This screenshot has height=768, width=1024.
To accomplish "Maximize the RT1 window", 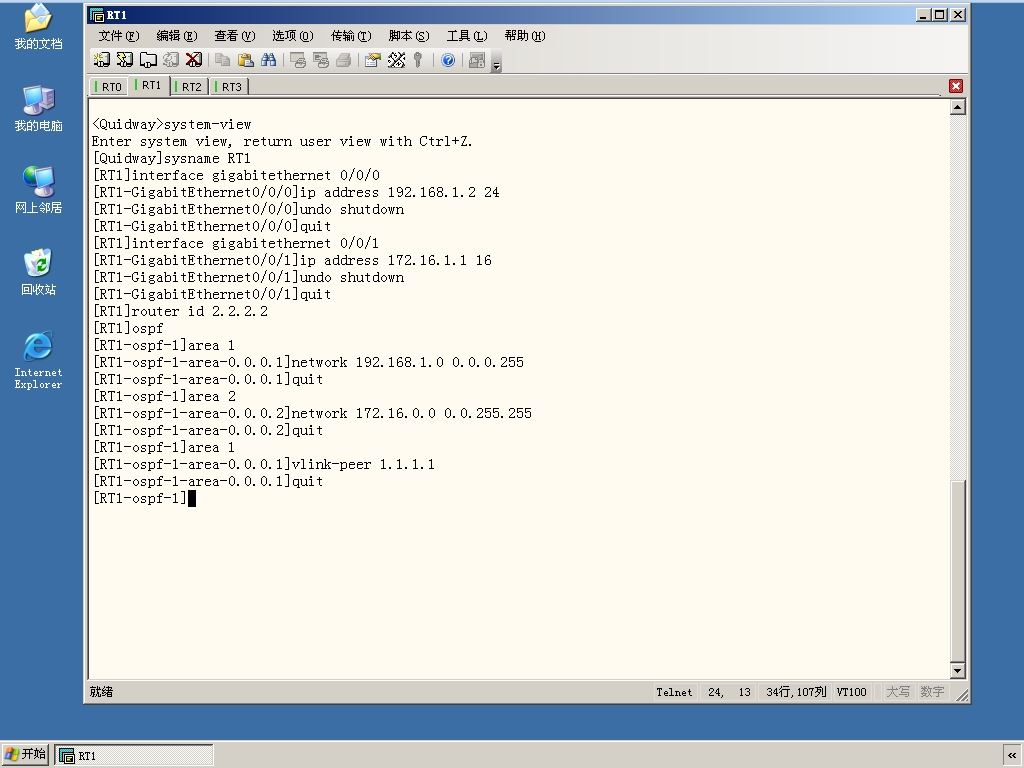I will 940,14.
